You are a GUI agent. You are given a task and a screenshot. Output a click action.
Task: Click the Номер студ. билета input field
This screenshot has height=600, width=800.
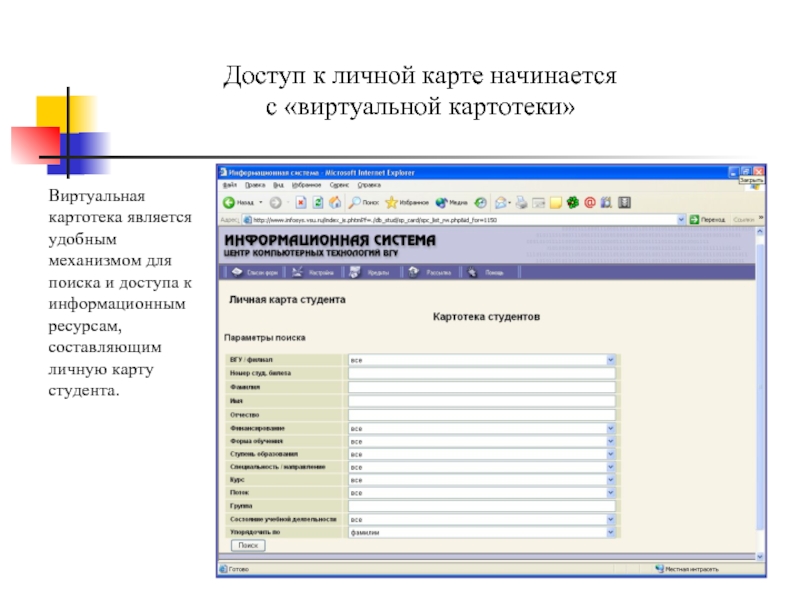[482, 373]
